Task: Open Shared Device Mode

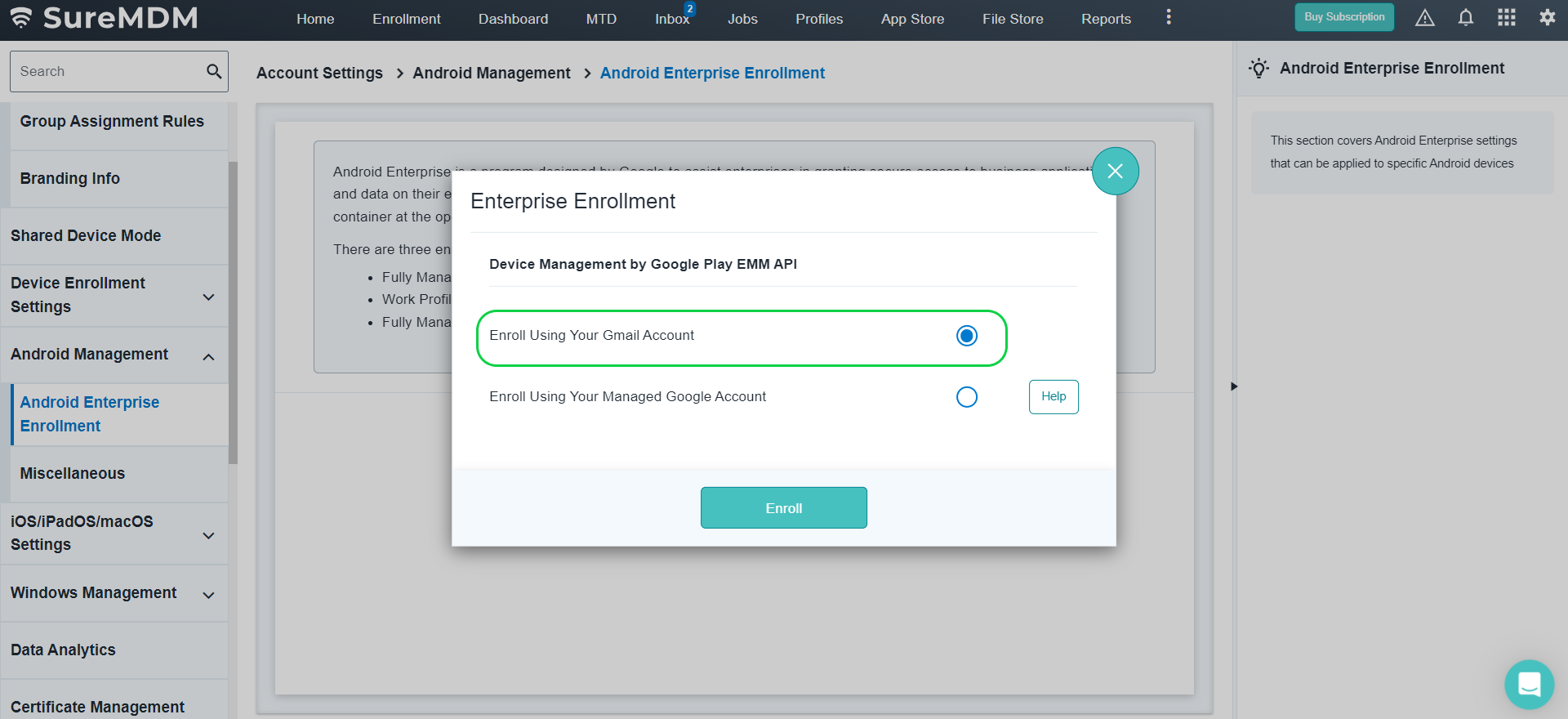Action: (x=114, y=236)
